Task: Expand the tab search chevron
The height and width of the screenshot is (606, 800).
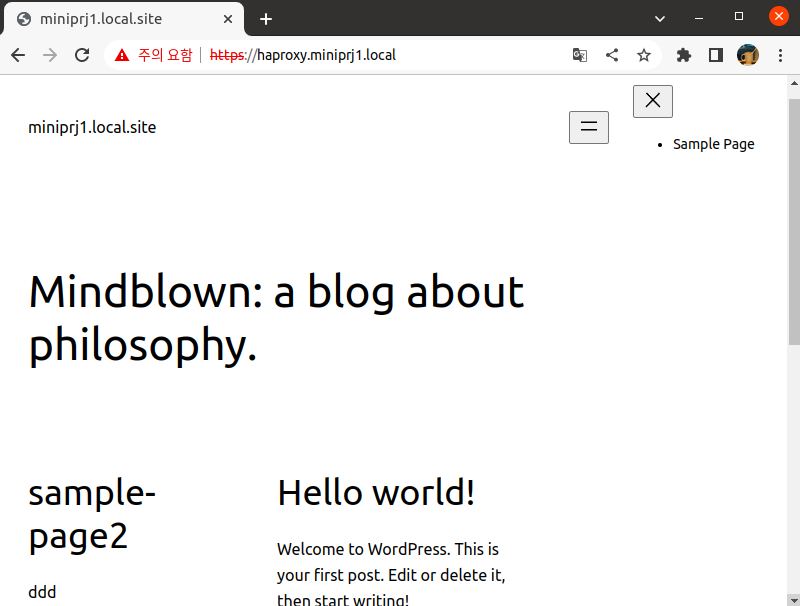Action: click(660, 19)
